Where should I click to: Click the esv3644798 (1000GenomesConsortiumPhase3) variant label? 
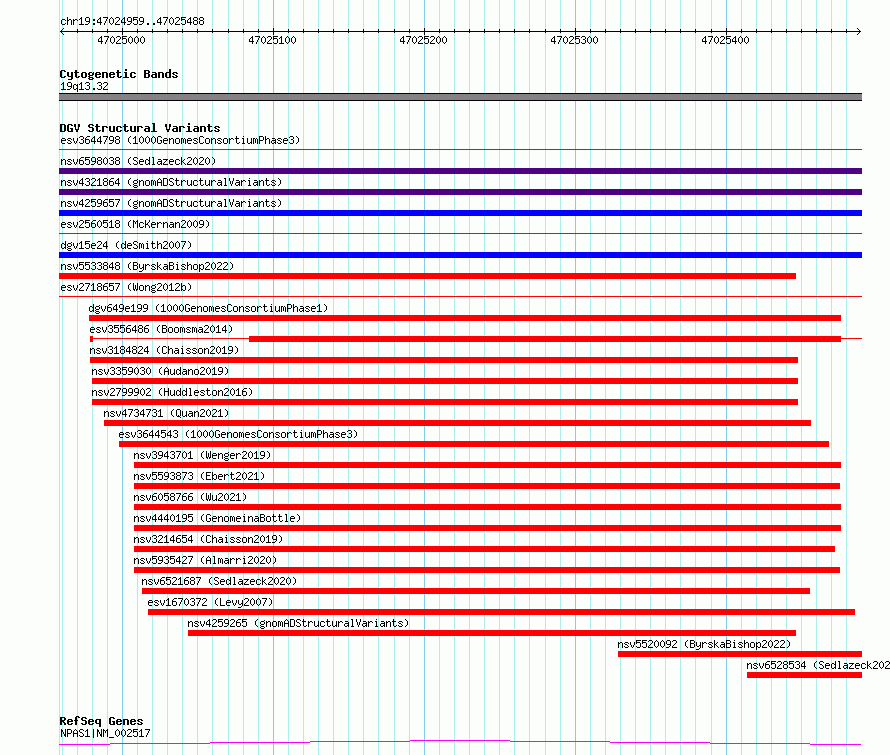[180, 140]
